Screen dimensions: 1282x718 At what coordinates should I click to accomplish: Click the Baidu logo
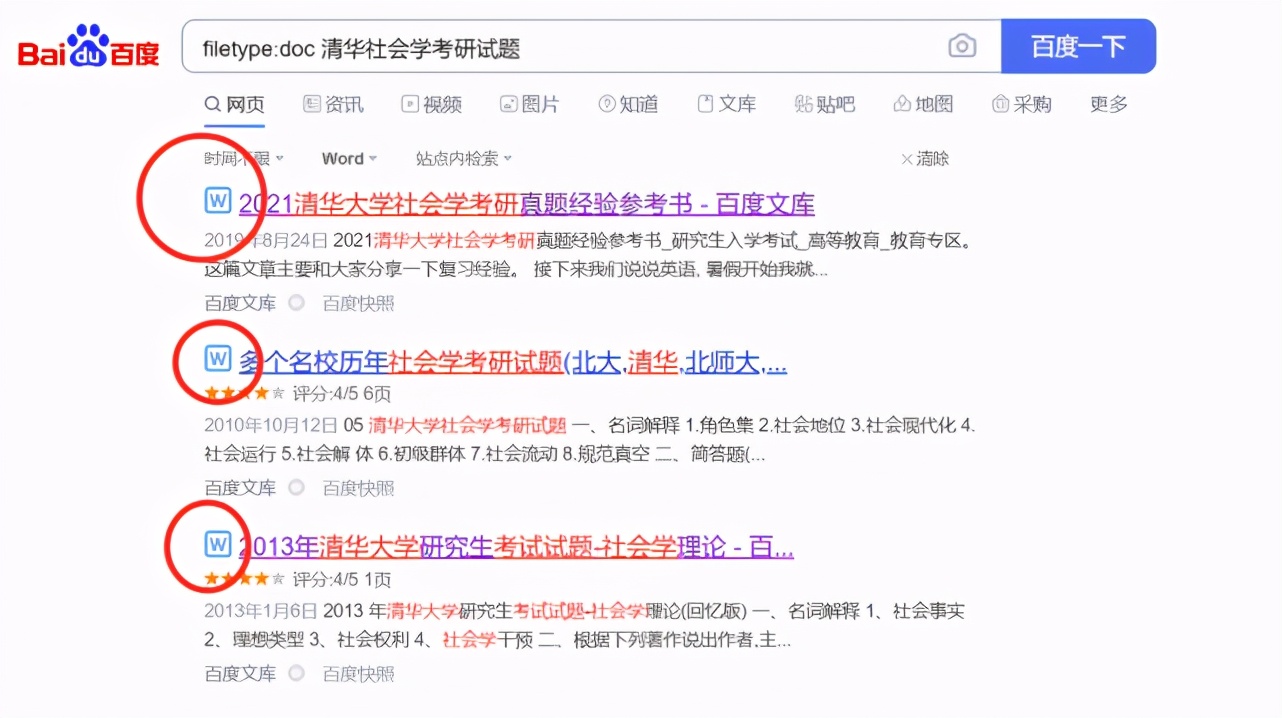[89, 46]
